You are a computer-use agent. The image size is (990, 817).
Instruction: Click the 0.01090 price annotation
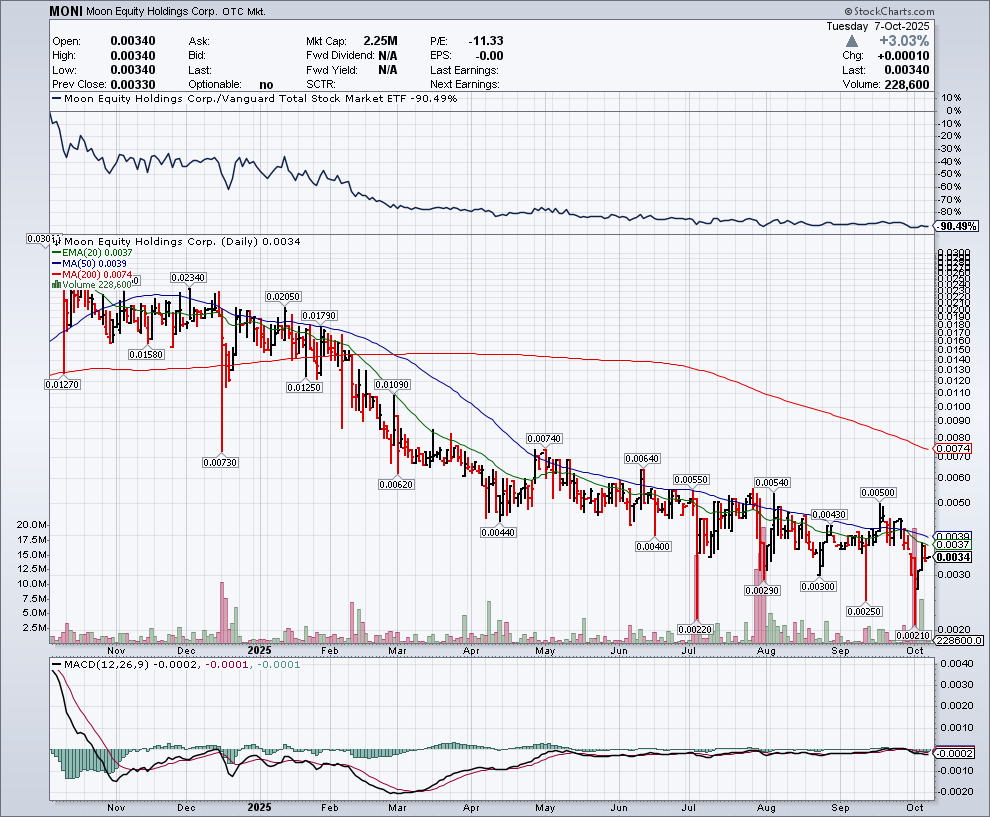[392, 385]
